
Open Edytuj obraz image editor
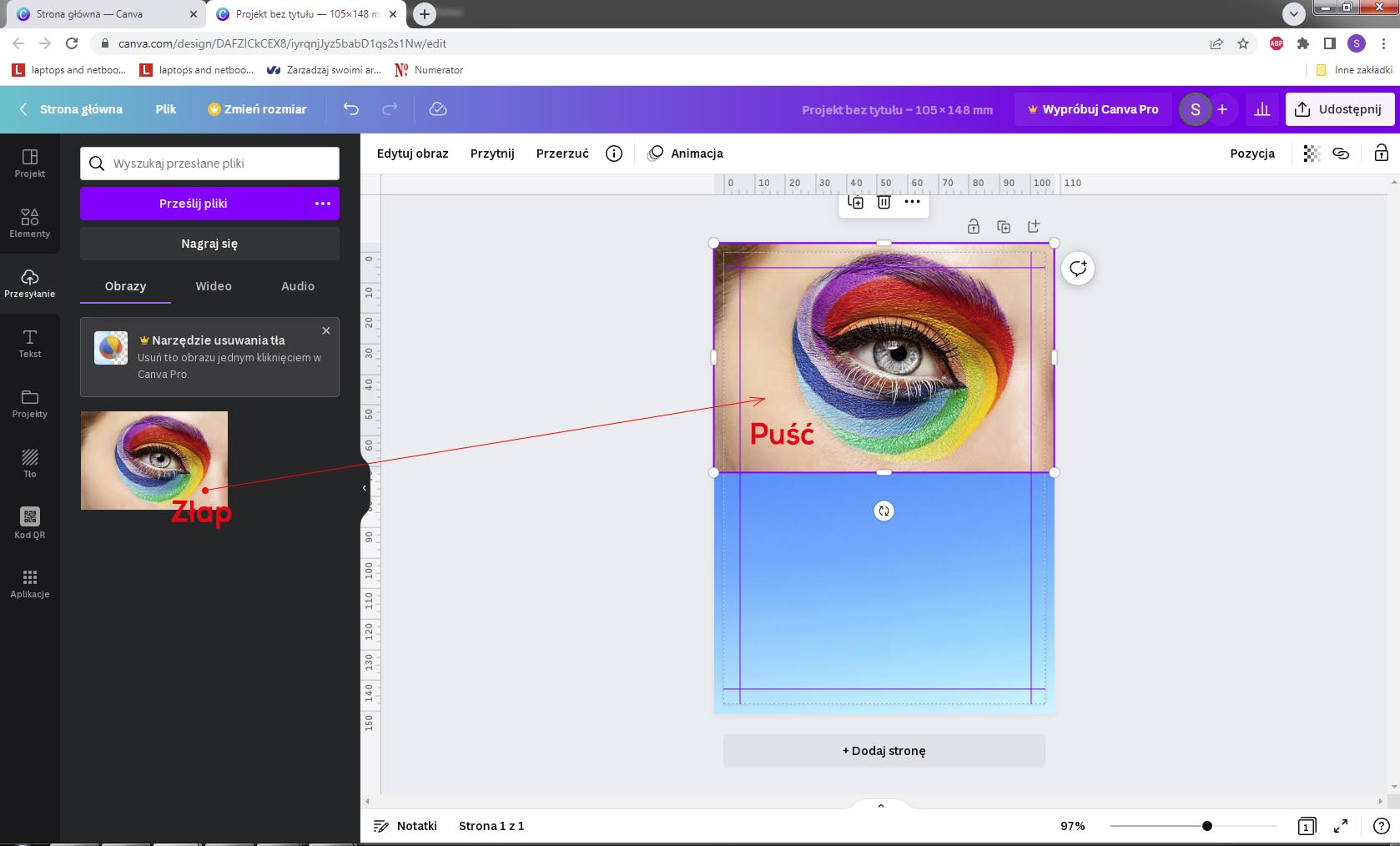click(x=413, y=154)
